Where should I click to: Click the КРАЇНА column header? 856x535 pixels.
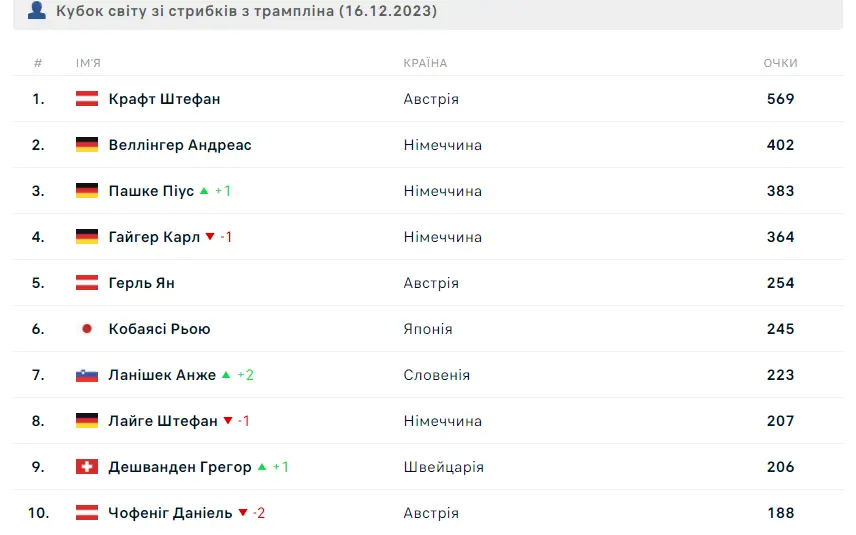point(425,63)
